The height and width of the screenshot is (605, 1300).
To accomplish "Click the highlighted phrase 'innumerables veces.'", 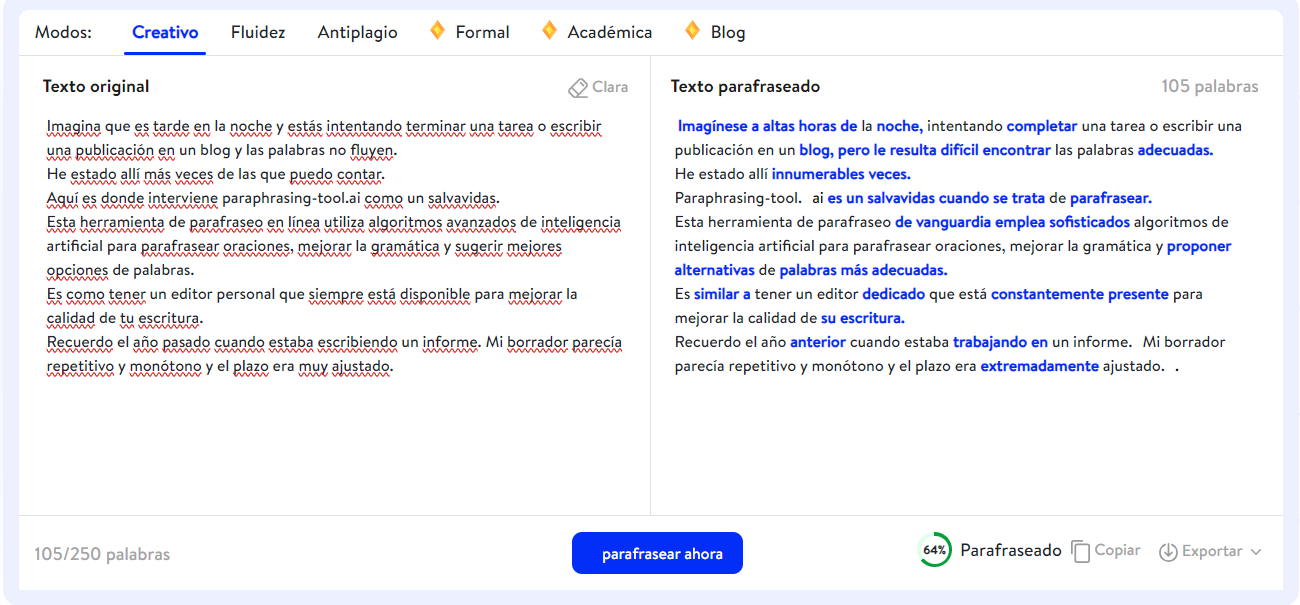I will (x=841, y=174).
